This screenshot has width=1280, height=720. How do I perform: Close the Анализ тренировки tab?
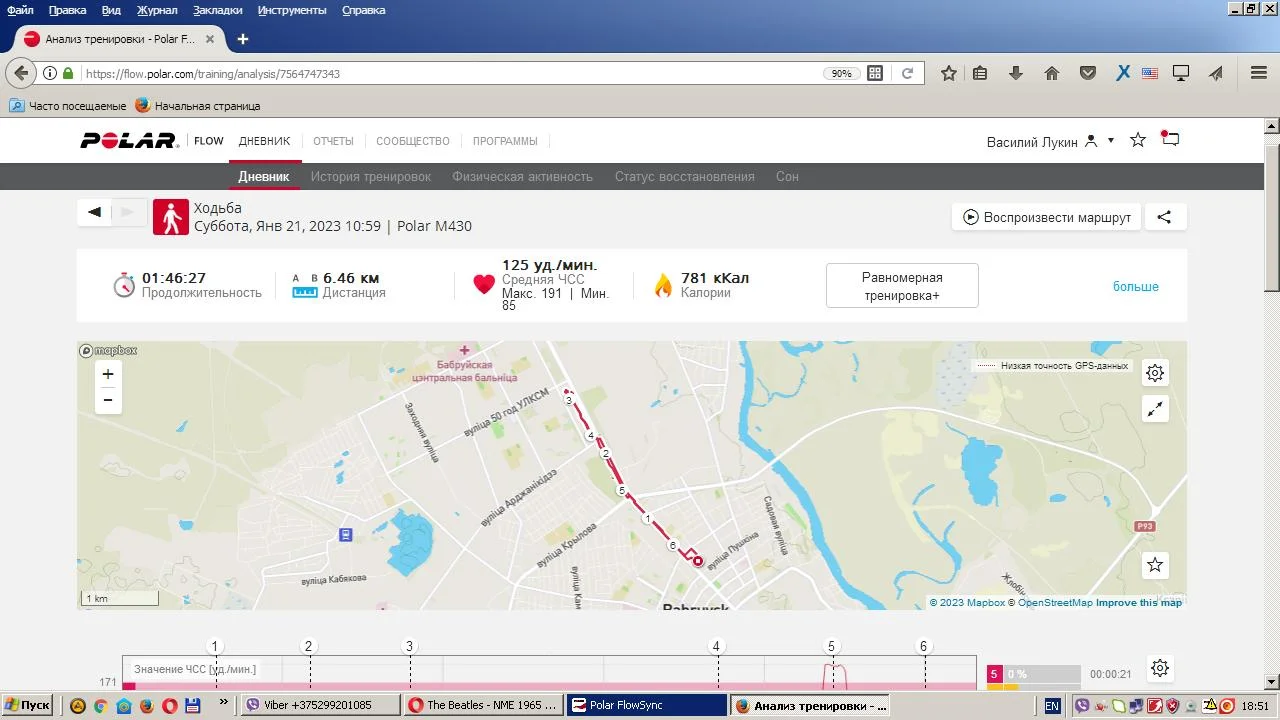[210, 39]
